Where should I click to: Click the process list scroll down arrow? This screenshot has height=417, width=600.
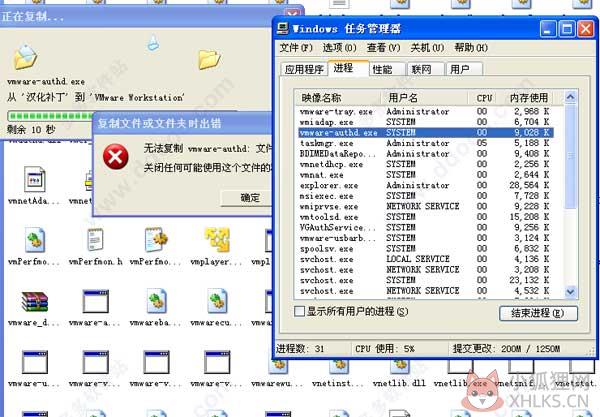click(x=570, y=292)
